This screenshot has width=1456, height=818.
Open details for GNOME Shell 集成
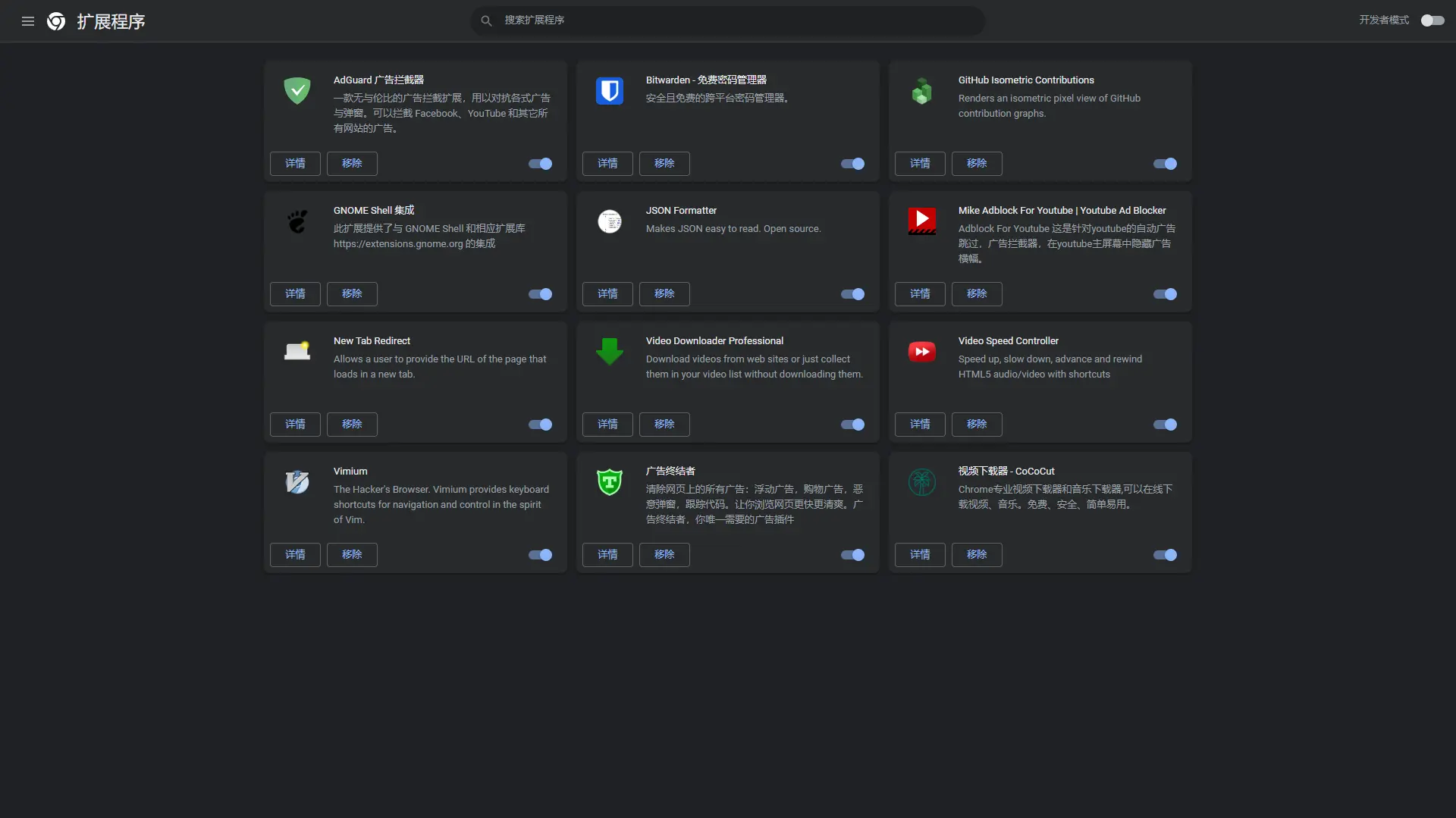point(295,294)
